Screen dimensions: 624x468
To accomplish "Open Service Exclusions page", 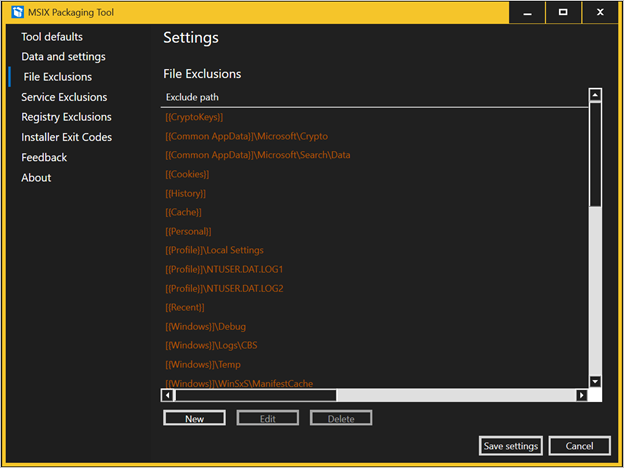I will tap(64, 97).
